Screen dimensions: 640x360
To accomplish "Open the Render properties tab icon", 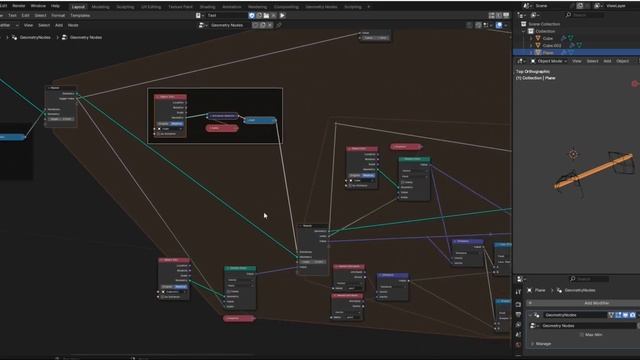I will coord(518,304).
